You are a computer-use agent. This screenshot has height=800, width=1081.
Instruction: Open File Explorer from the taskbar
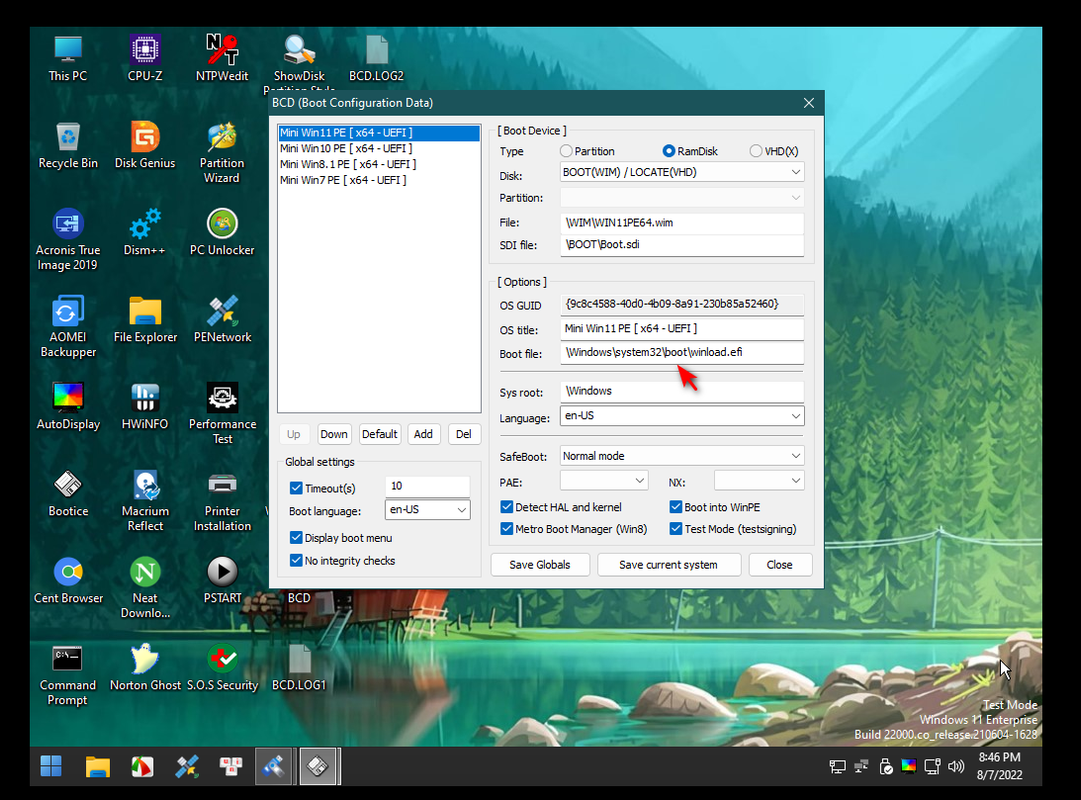tap(97, 766)
